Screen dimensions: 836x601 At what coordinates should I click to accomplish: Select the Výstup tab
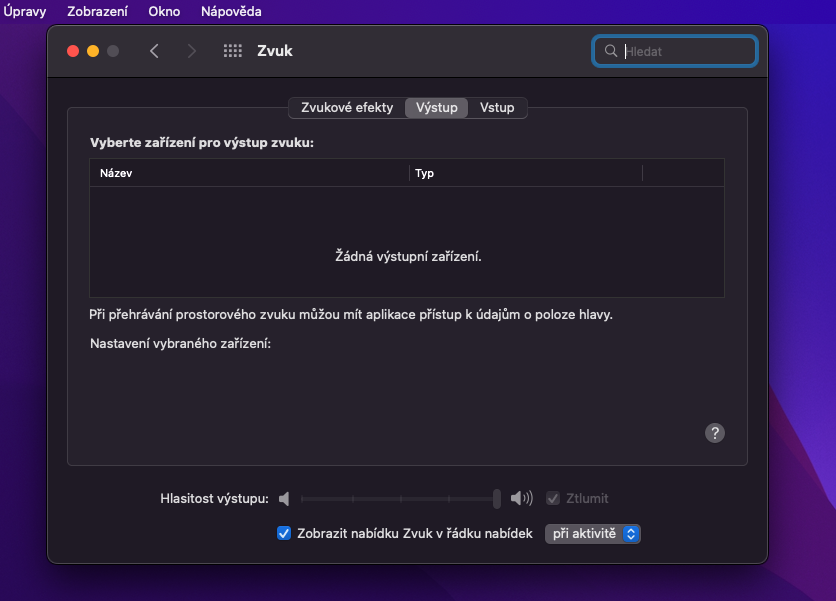[x=437, y=108]
